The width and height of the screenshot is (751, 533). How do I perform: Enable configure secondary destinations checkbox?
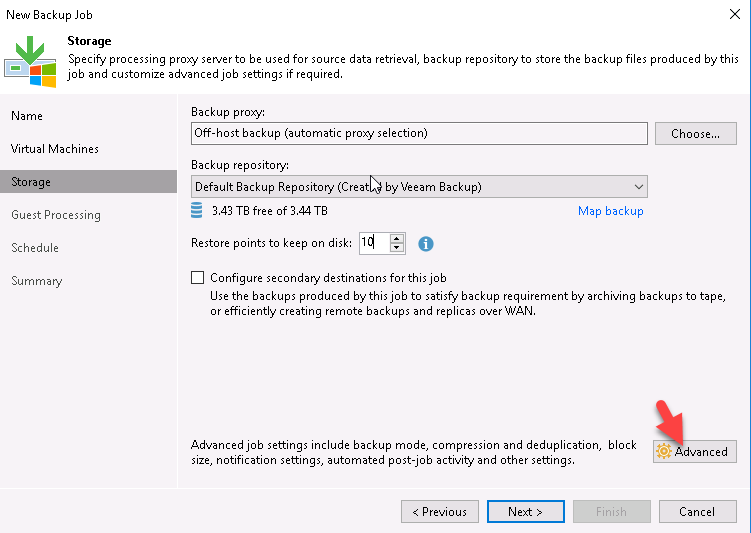197,277
